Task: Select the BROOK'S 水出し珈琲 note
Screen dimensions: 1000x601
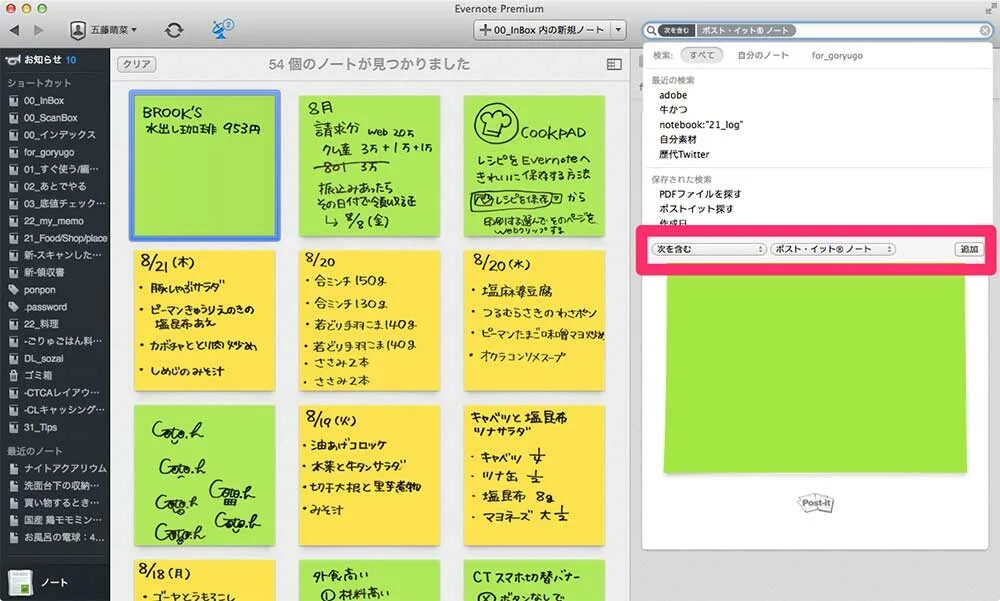Action: tap(205, 166)
